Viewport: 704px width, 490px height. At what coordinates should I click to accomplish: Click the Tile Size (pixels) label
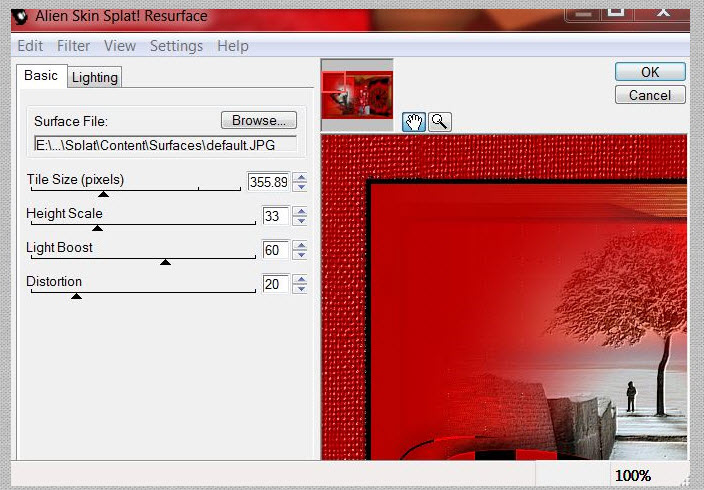coord(75,179)
